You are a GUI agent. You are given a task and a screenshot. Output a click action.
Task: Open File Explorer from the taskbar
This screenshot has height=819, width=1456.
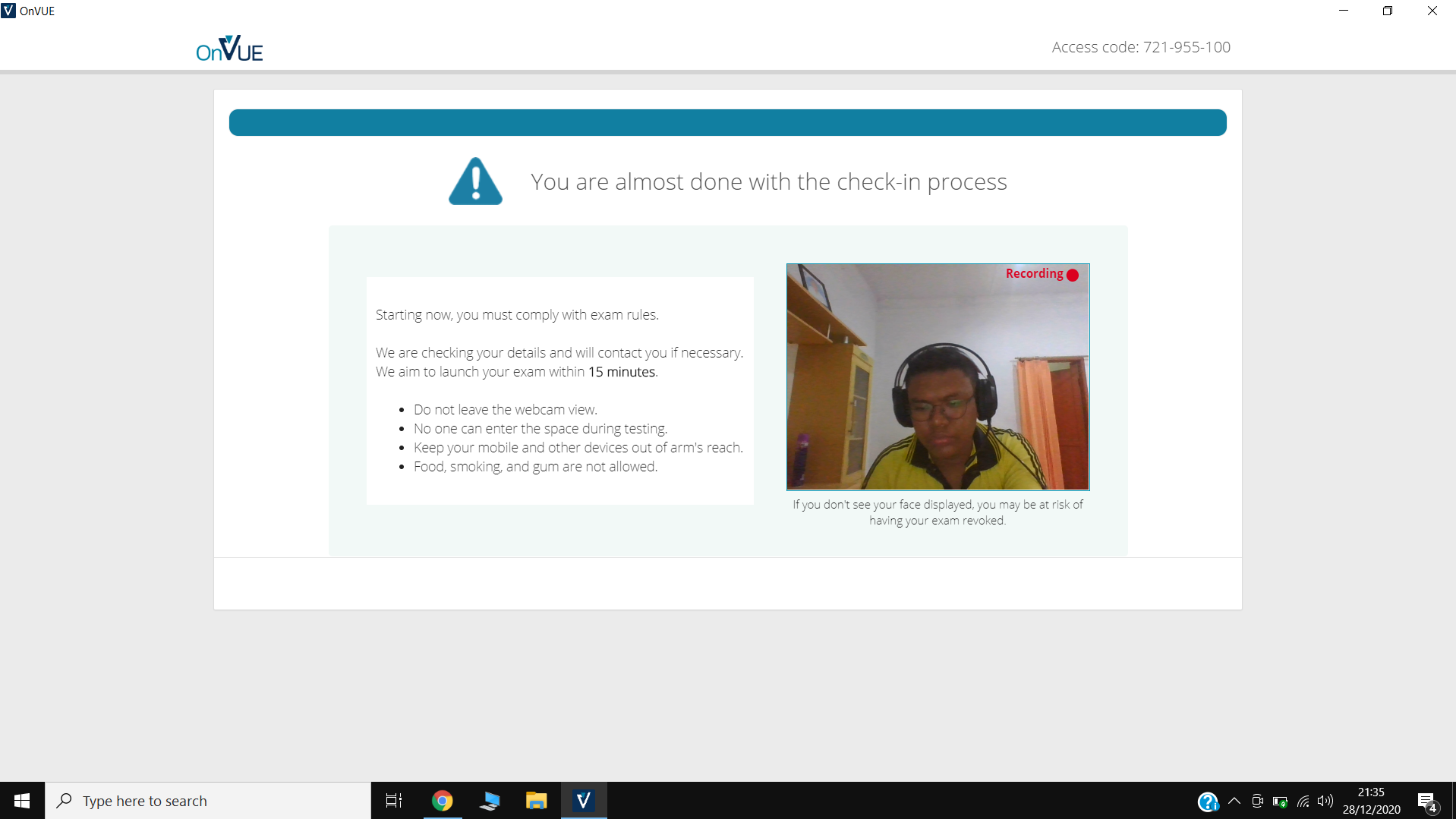coord(537,801)
